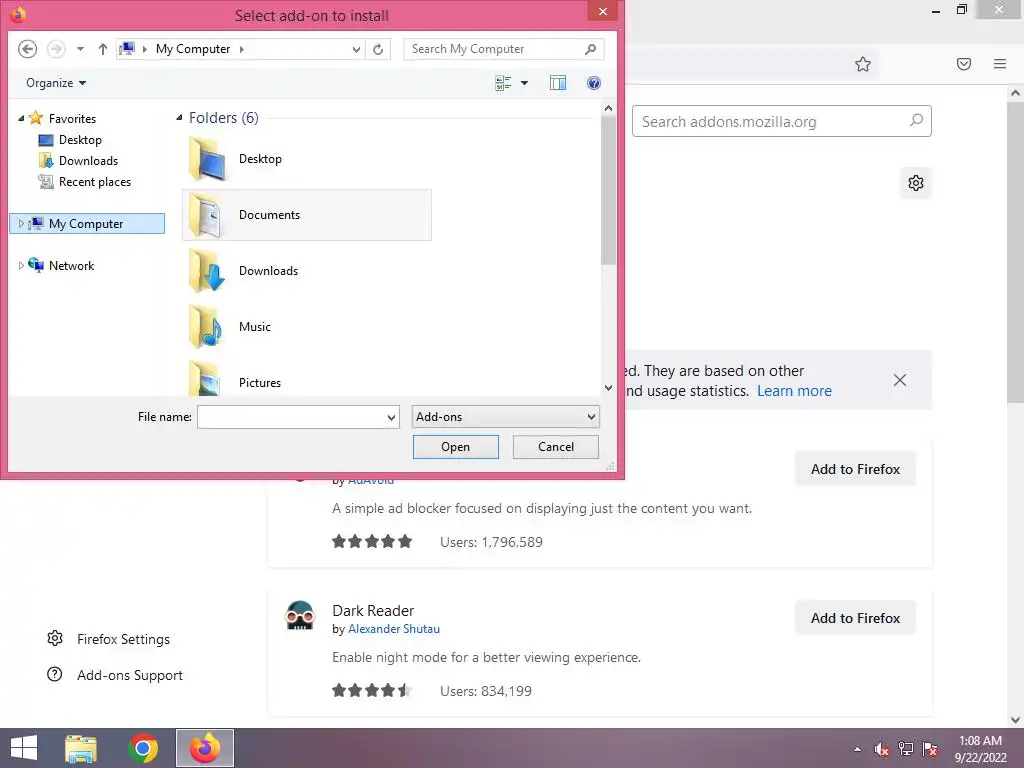1024x768 pixels.
Task: Select Network in navigation pane
Action: [x=71, y=265]
